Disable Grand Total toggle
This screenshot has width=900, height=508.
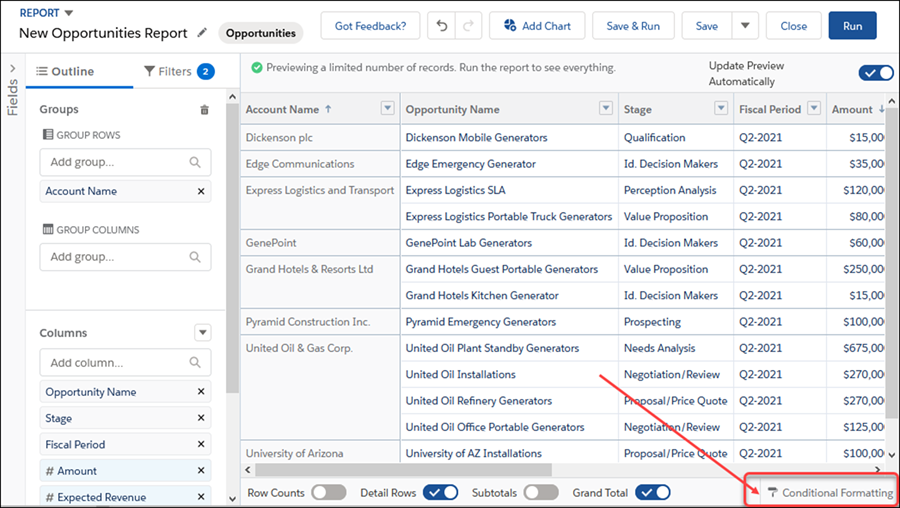click(653, 493)
